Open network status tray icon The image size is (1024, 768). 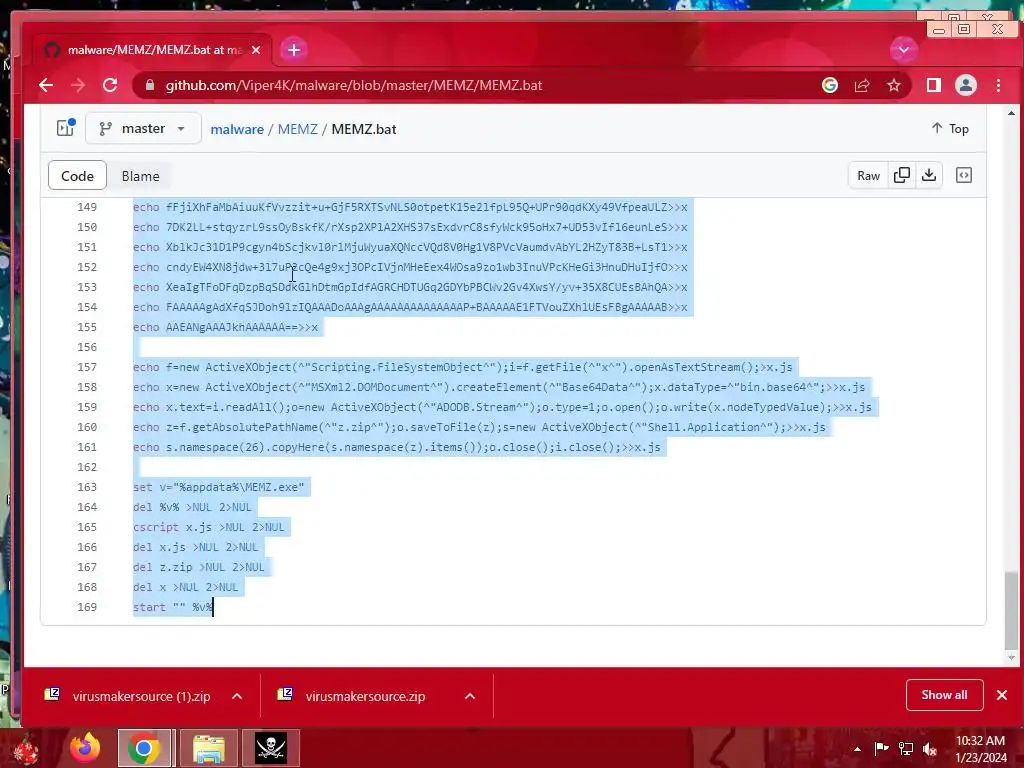tap(906, 749)
